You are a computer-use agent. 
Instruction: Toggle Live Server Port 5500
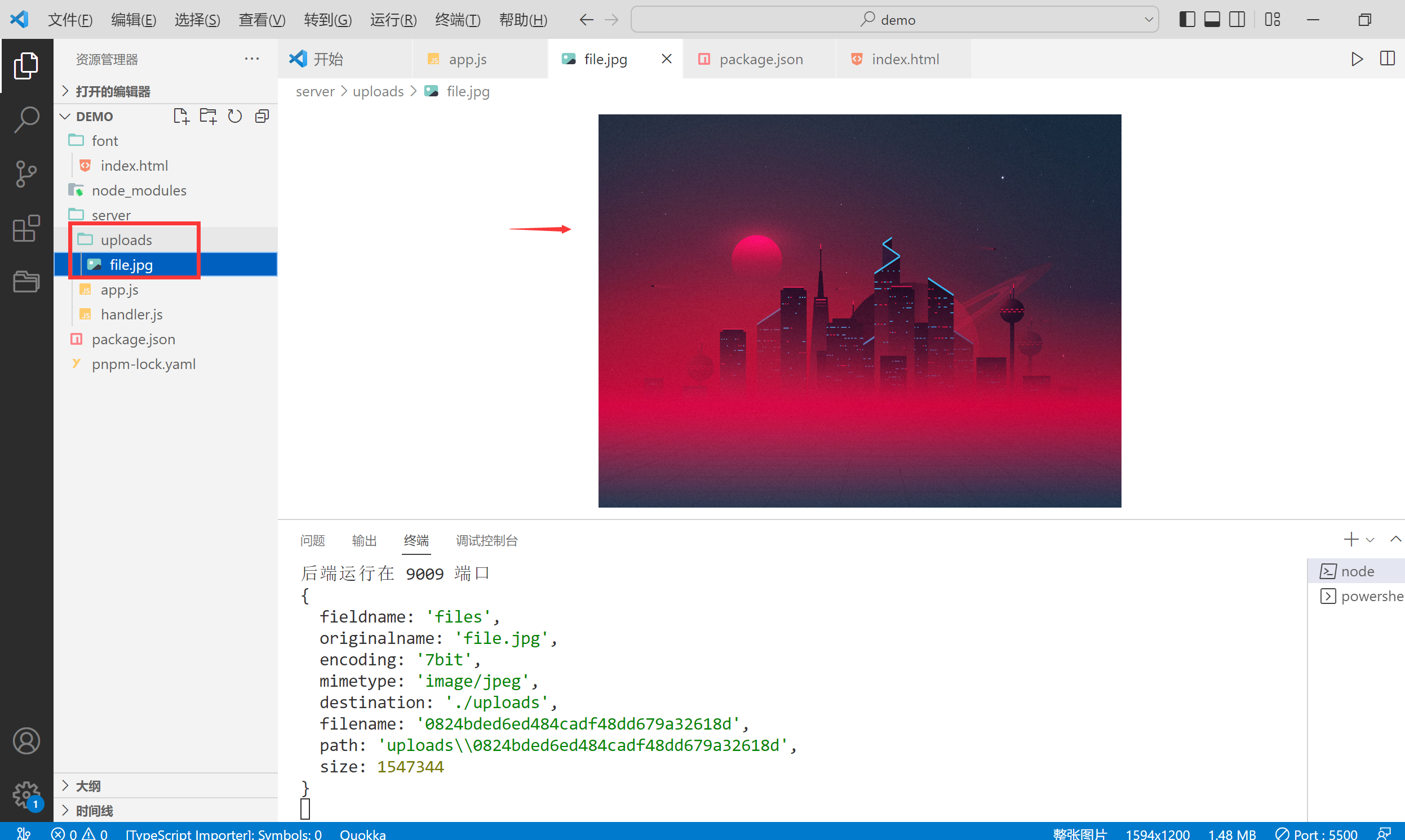point(1317,833)
